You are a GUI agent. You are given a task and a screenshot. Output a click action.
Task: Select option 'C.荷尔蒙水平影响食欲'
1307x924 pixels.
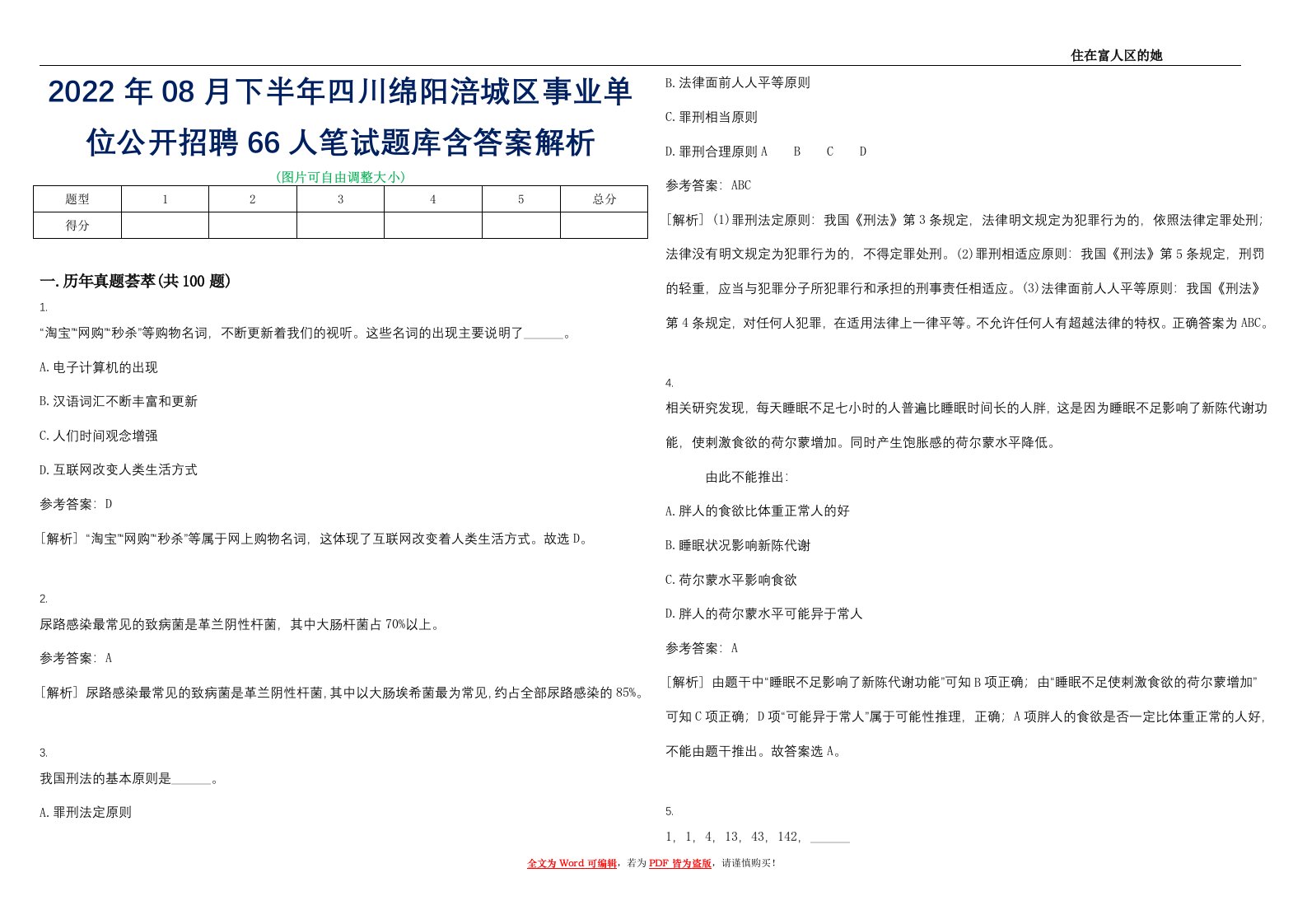pos(731,580)
